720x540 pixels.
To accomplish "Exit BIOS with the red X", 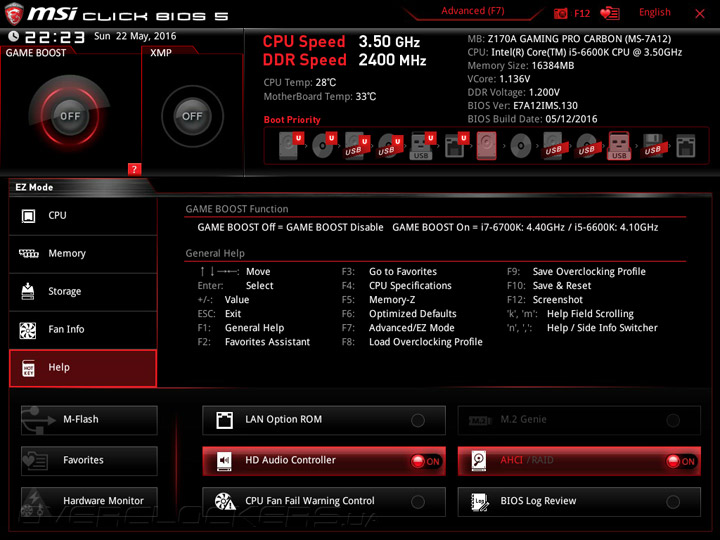I will 700,14.
